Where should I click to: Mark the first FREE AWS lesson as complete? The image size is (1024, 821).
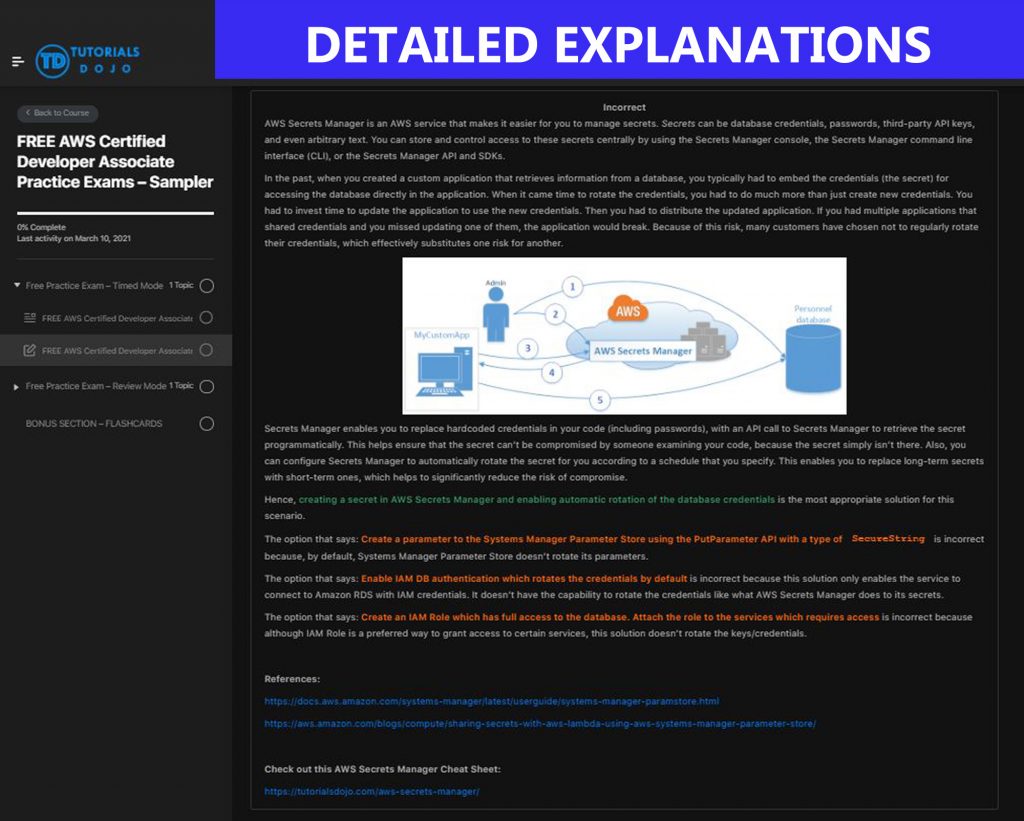click(x=206, y=318)
